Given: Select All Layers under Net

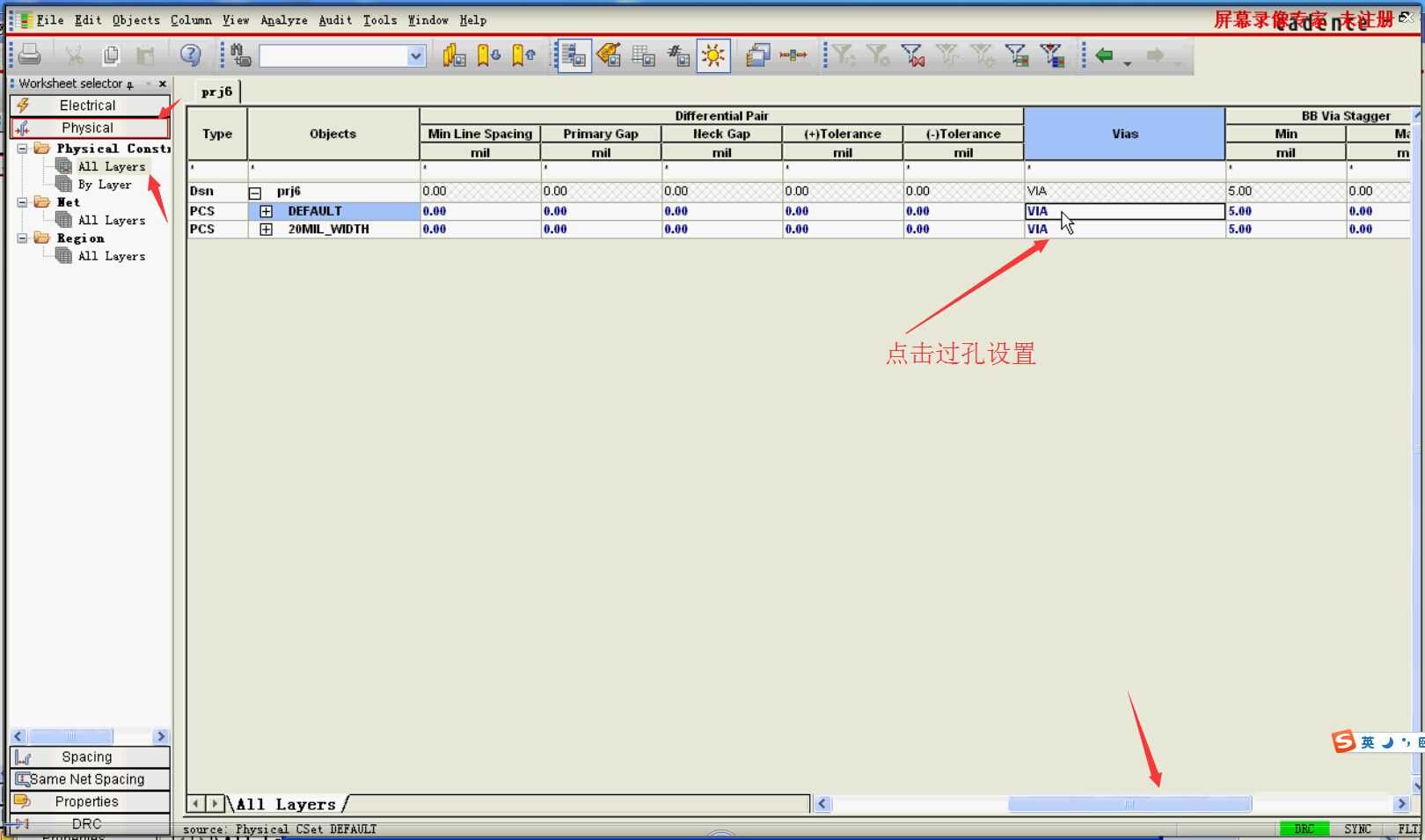Looking at the screenshot, I should pyautogui.click(x=112, y=221).
